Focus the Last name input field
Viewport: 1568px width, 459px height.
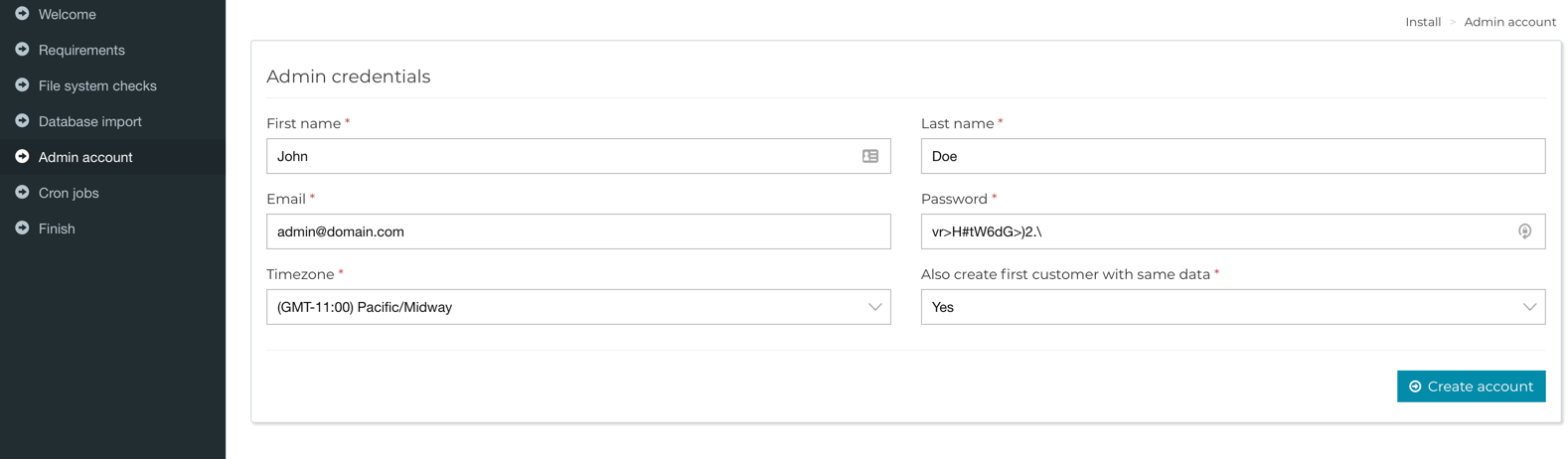tap(1233, 156)
